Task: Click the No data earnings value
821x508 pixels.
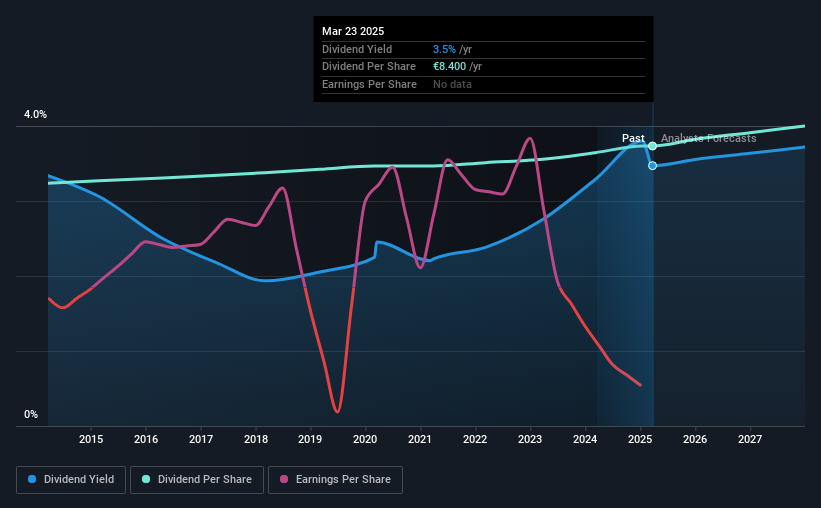Action: tap(452, 84)
